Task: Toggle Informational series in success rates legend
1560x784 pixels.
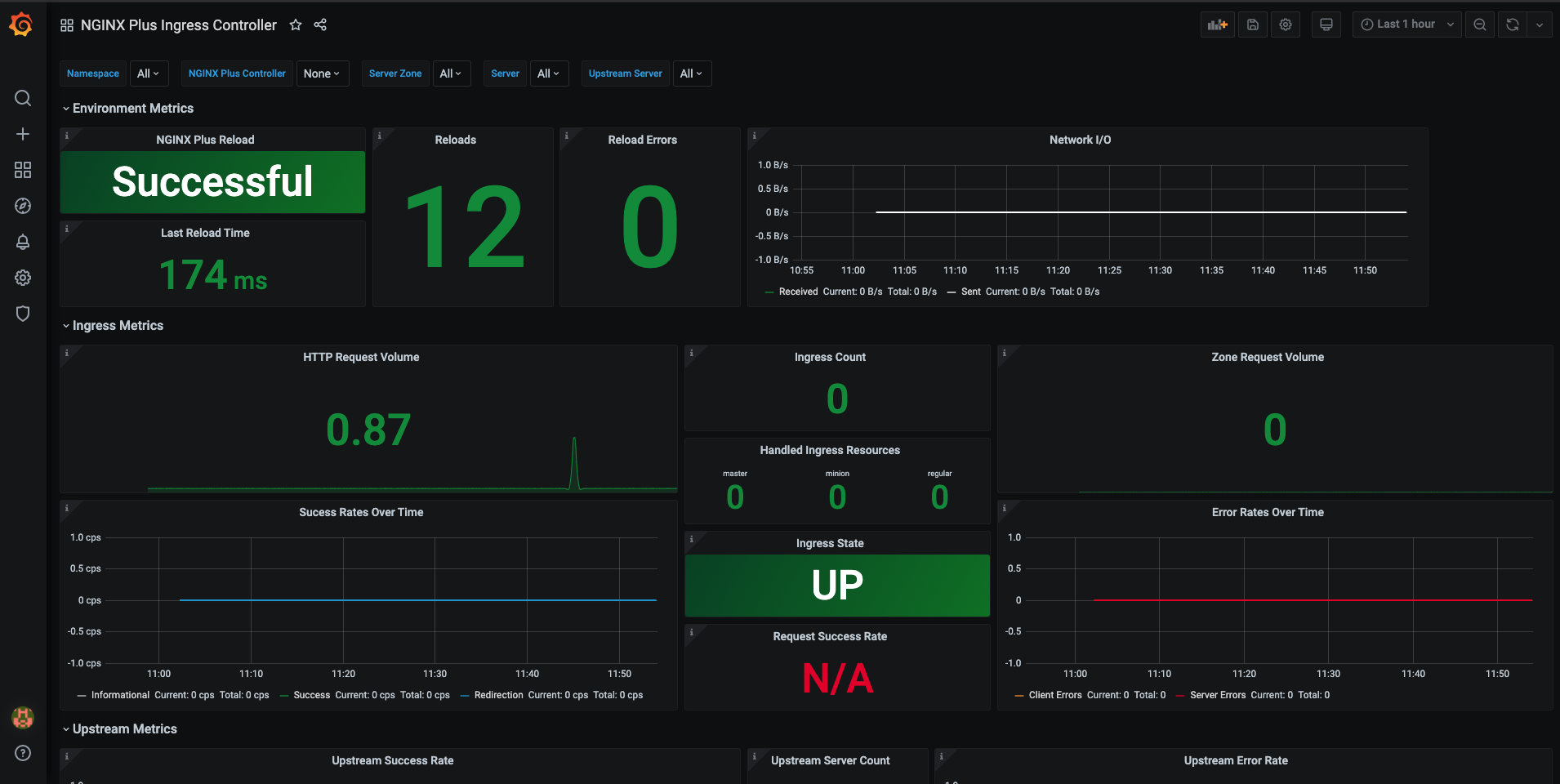Action: click(x=120, y=695)
